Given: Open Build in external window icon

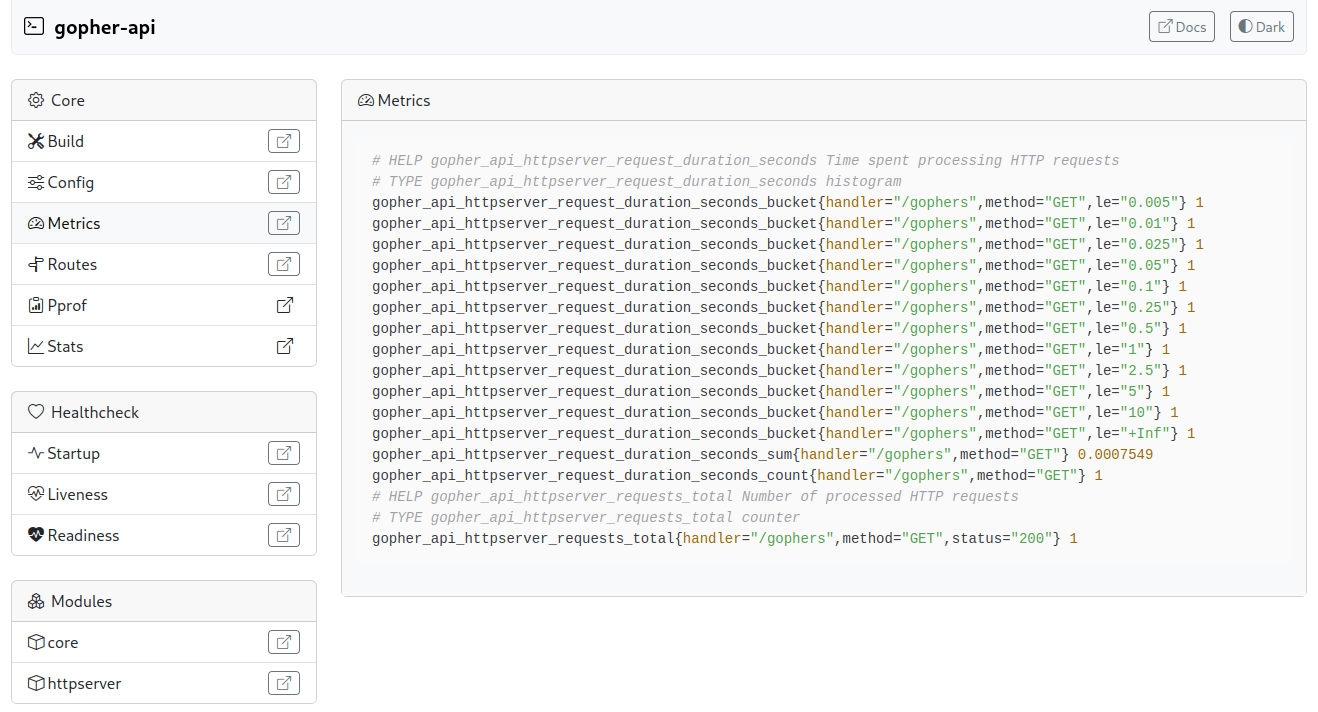Looking at the screenshot, I should (x=284, y=141).
